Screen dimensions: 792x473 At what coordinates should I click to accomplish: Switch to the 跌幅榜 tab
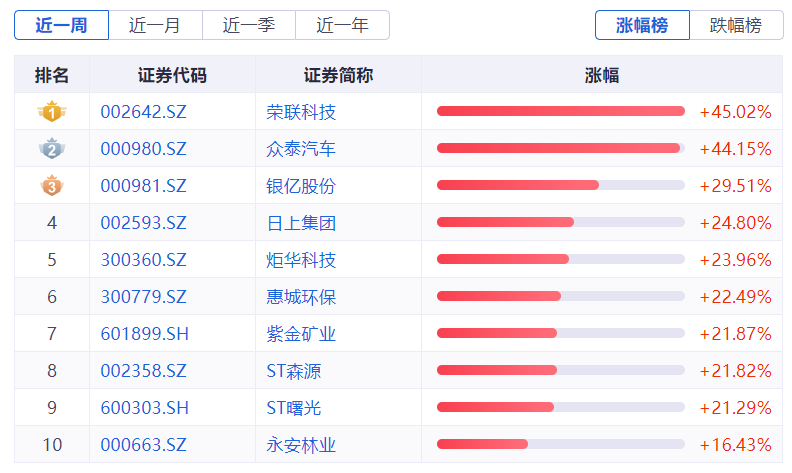(736, 25)
